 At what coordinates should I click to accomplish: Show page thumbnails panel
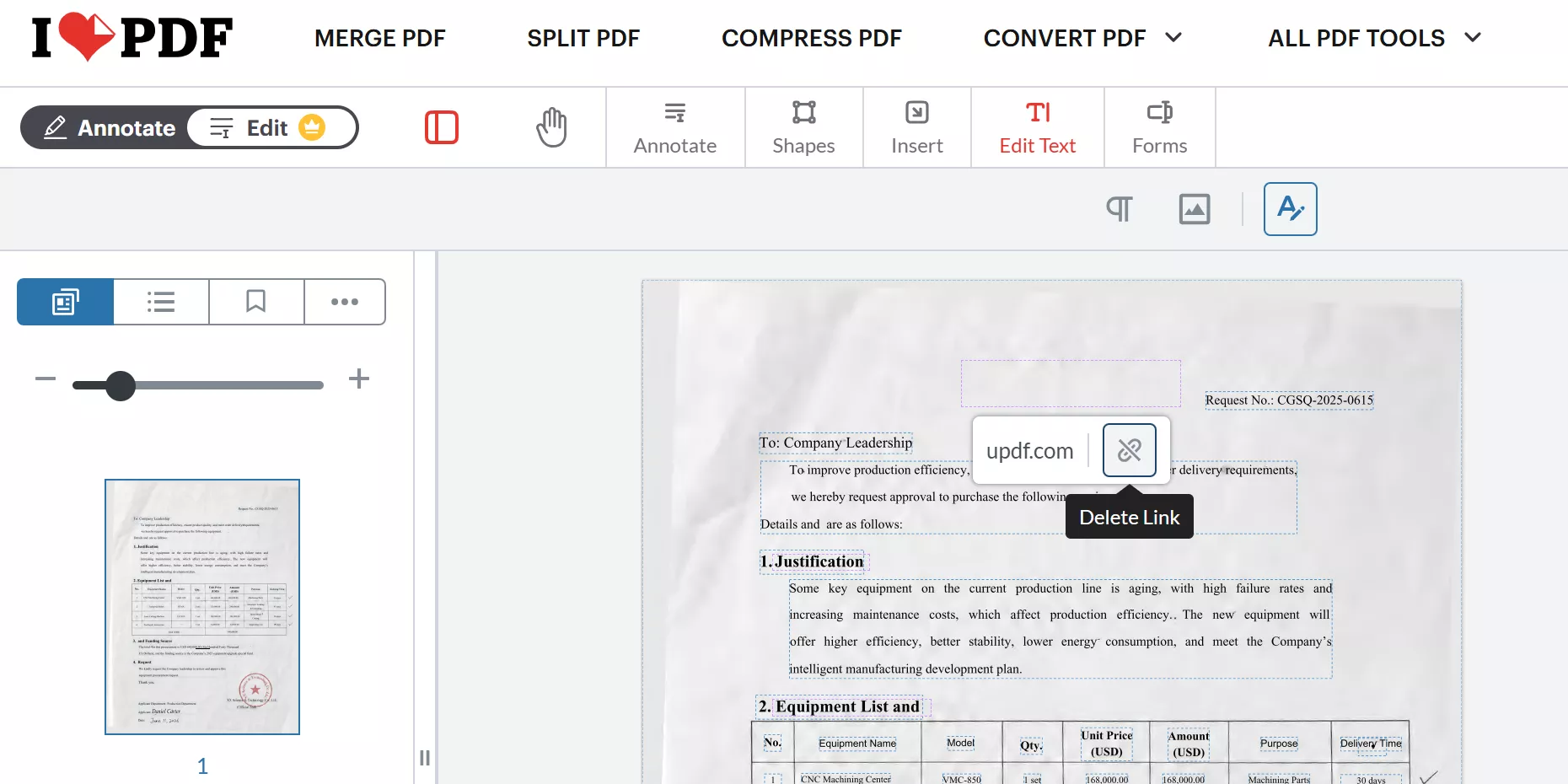tap(65, 302)
